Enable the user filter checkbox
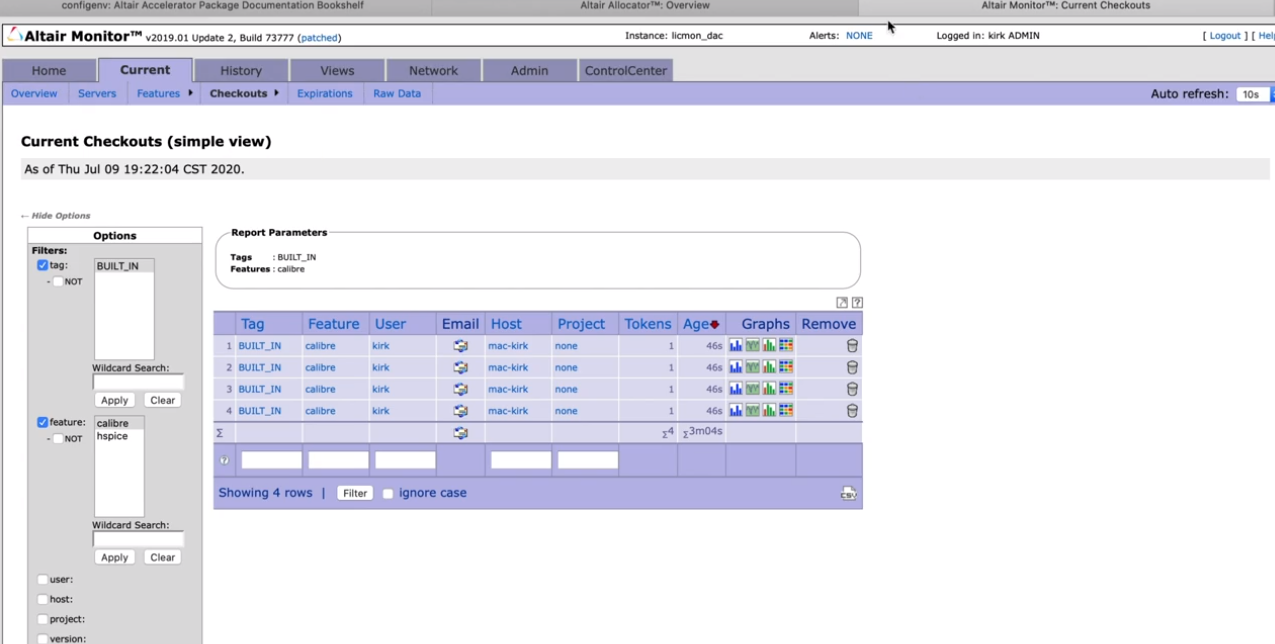 tap(43, 580)
